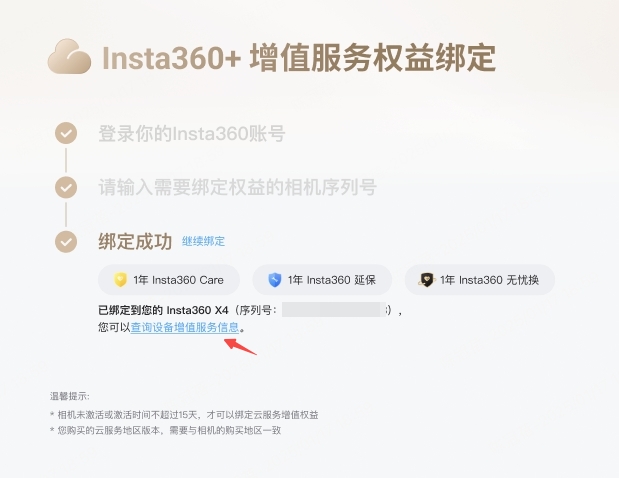Open 查询设备增值服务信息 link
This screenshot has width=619, height=478.
click(185, 327)
